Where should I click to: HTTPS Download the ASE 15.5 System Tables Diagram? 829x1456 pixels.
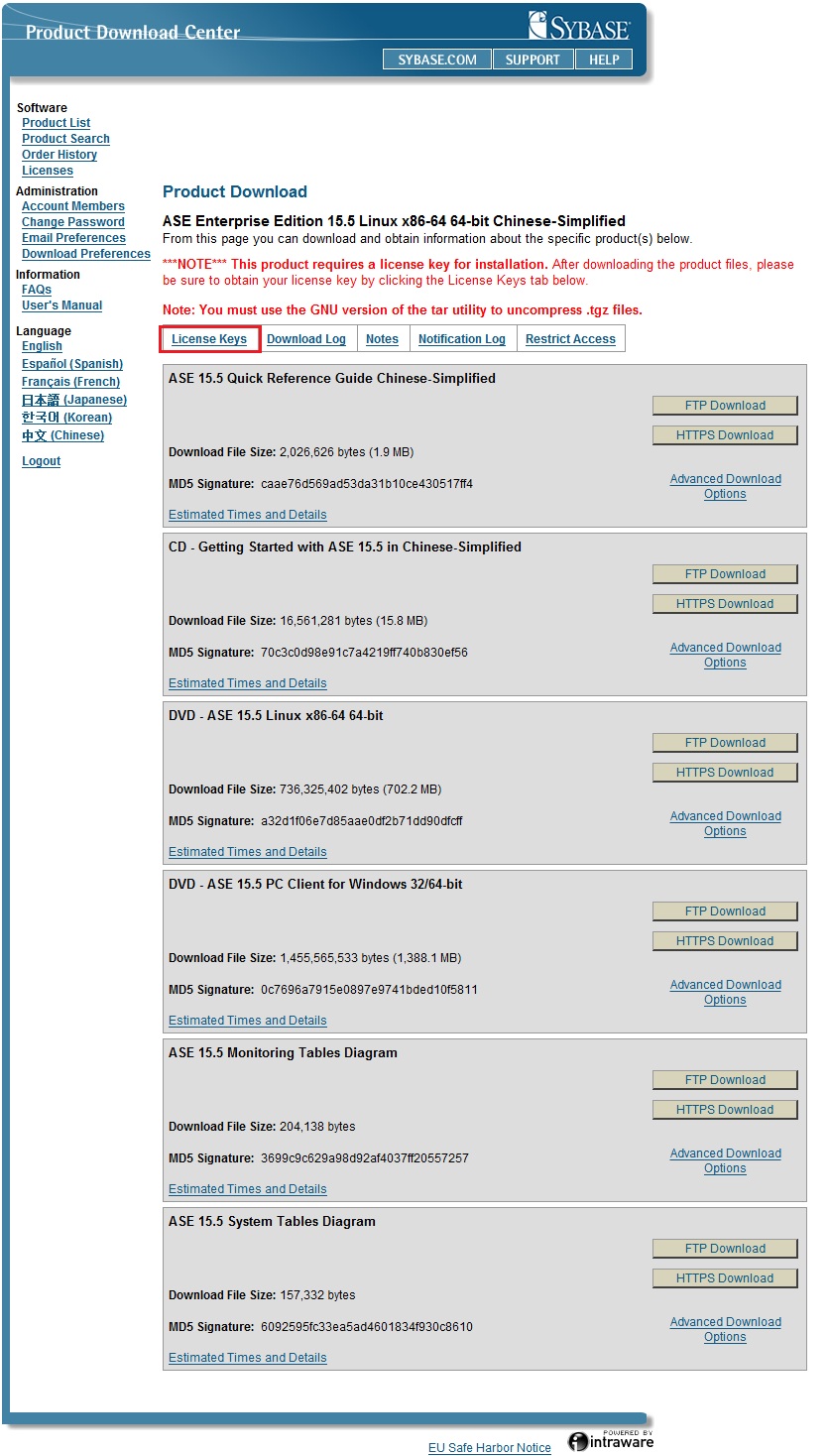[x=725, y=1278]
